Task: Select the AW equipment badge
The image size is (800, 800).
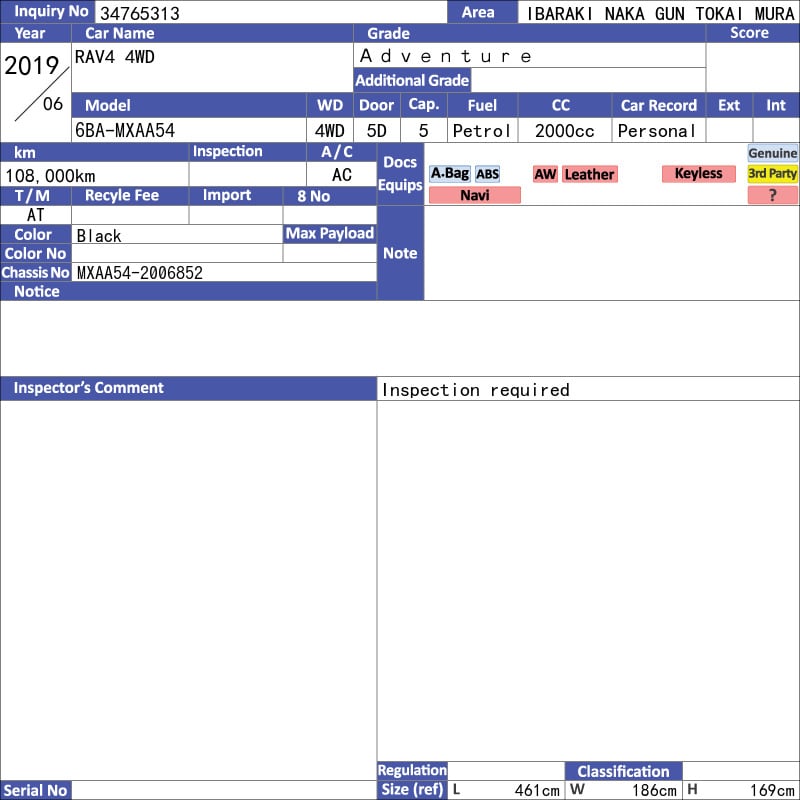Action: pyautogui.click(x=545, y=174)
